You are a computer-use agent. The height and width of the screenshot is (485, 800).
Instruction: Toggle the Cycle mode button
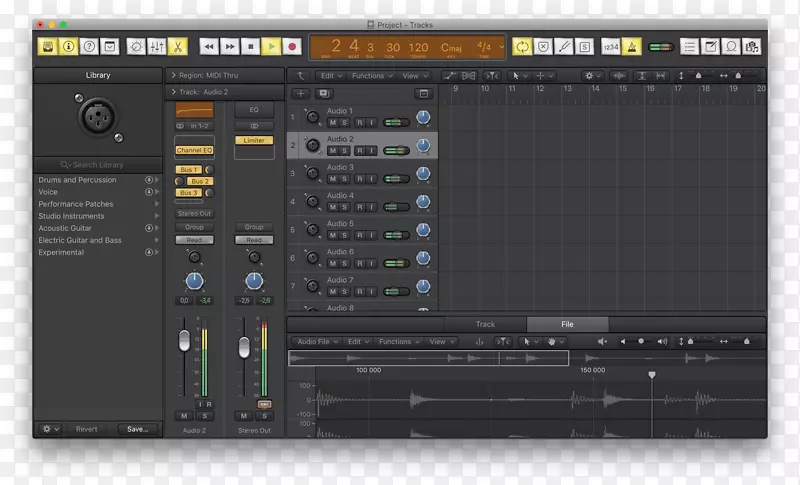pyautogui.click(x=521, y=46)
